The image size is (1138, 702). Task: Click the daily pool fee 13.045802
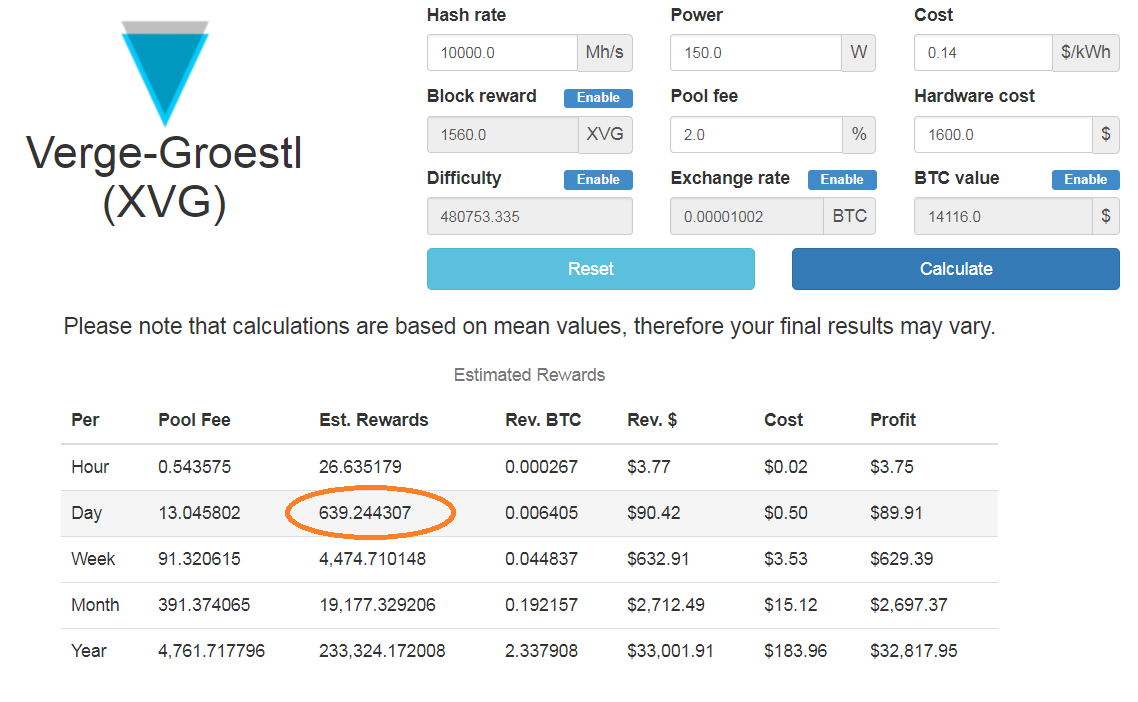(199, 513)
